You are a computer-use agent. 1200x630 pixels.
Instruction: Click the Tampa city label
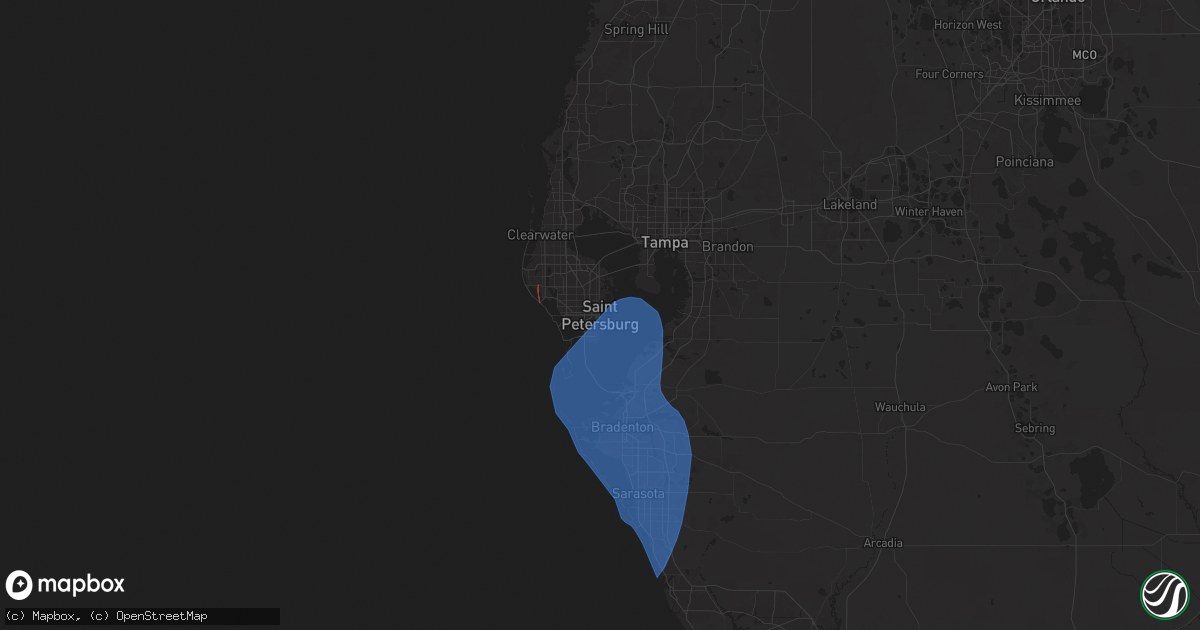pyautogui.click(x=664, y=243)
